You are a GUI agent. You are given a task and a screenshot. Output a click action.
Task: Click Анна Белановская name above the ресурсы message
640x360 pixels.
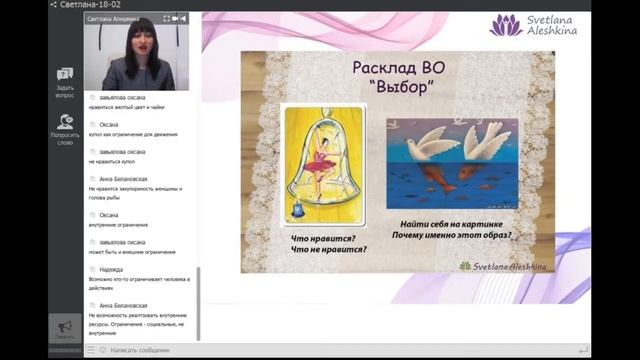point(123,305)
